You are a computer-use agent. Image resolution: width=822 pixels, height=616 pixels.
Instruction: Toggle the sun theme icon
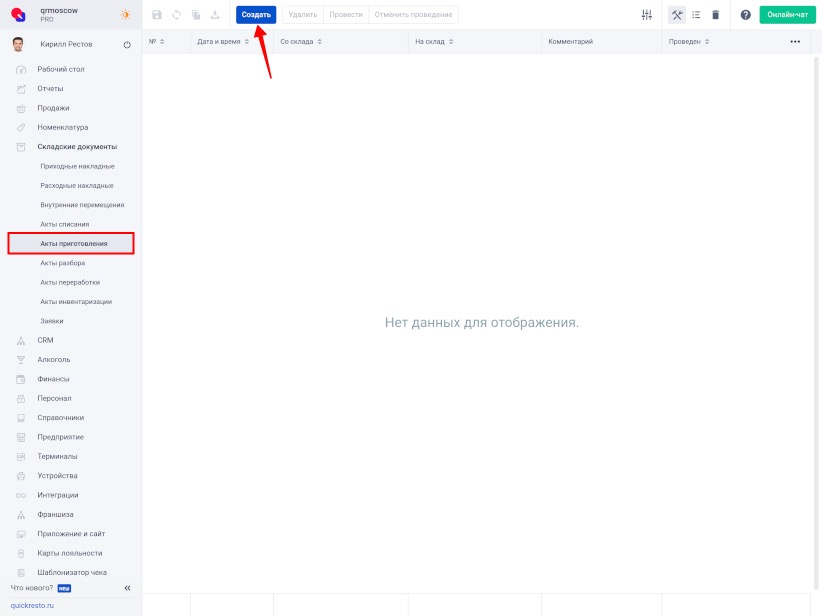coord(125,15)
